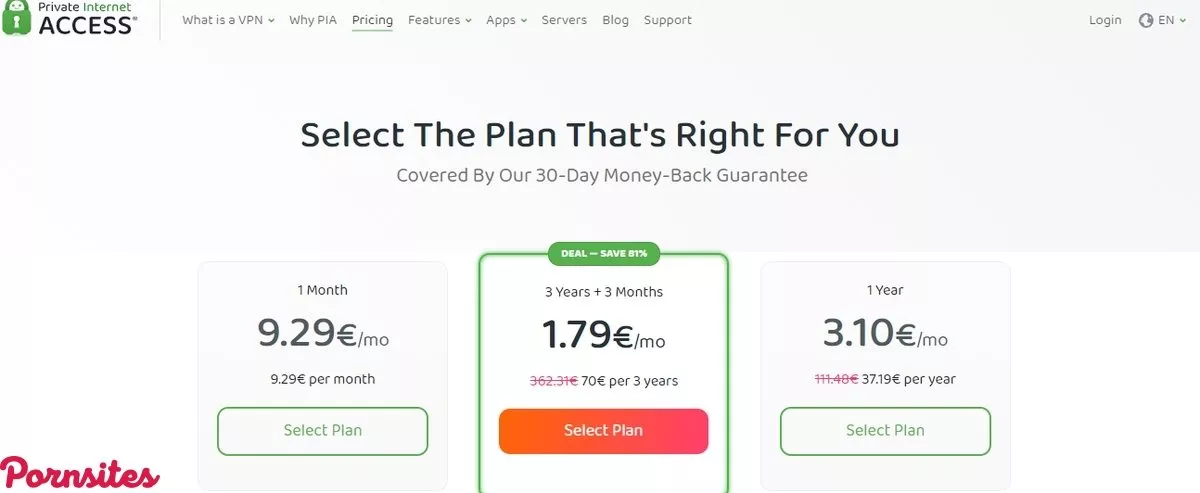Image resolution: width=1200 pixels, height=493 pixels.
Task: Navigate to Servers page
Action: point(564,20)
